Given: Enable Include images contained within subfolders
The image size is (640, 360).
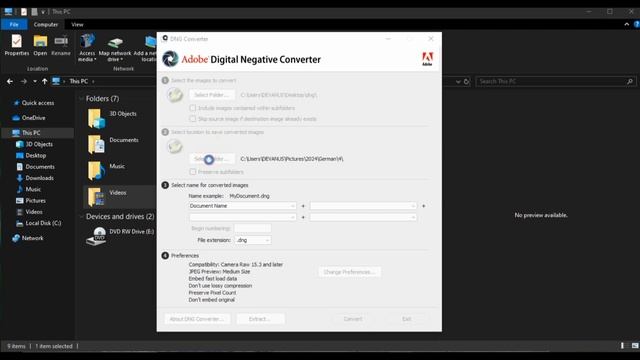Looking at the screenshot, I should [x=193, y=108].
